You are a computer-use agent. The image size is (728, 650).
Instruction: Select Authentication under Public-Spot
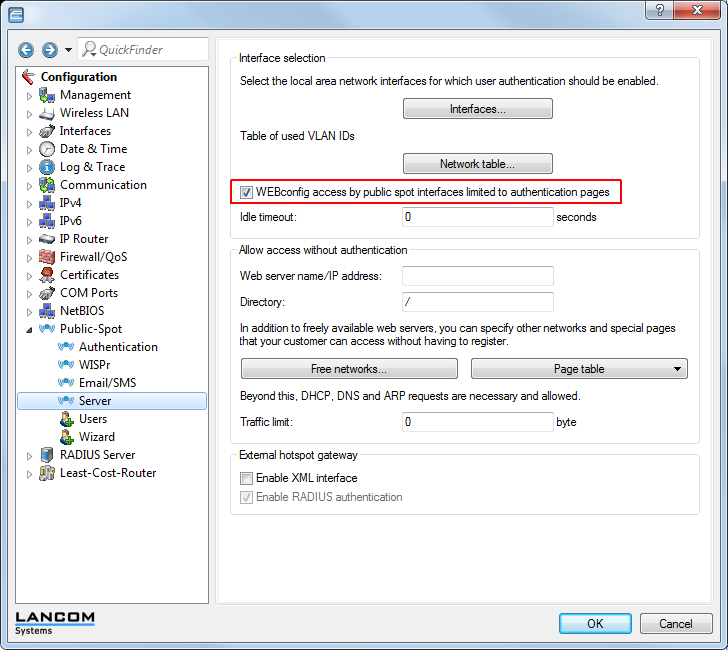click(x=118, y=347)
